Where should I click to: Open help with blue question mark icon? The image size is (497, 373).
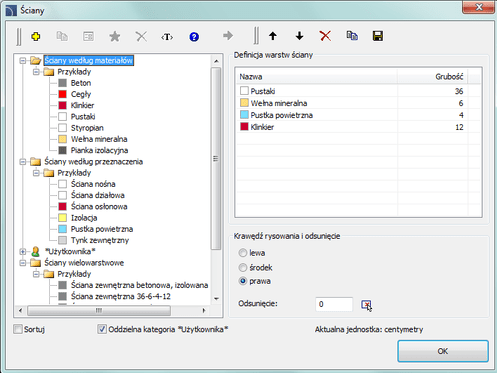point(194,36)
